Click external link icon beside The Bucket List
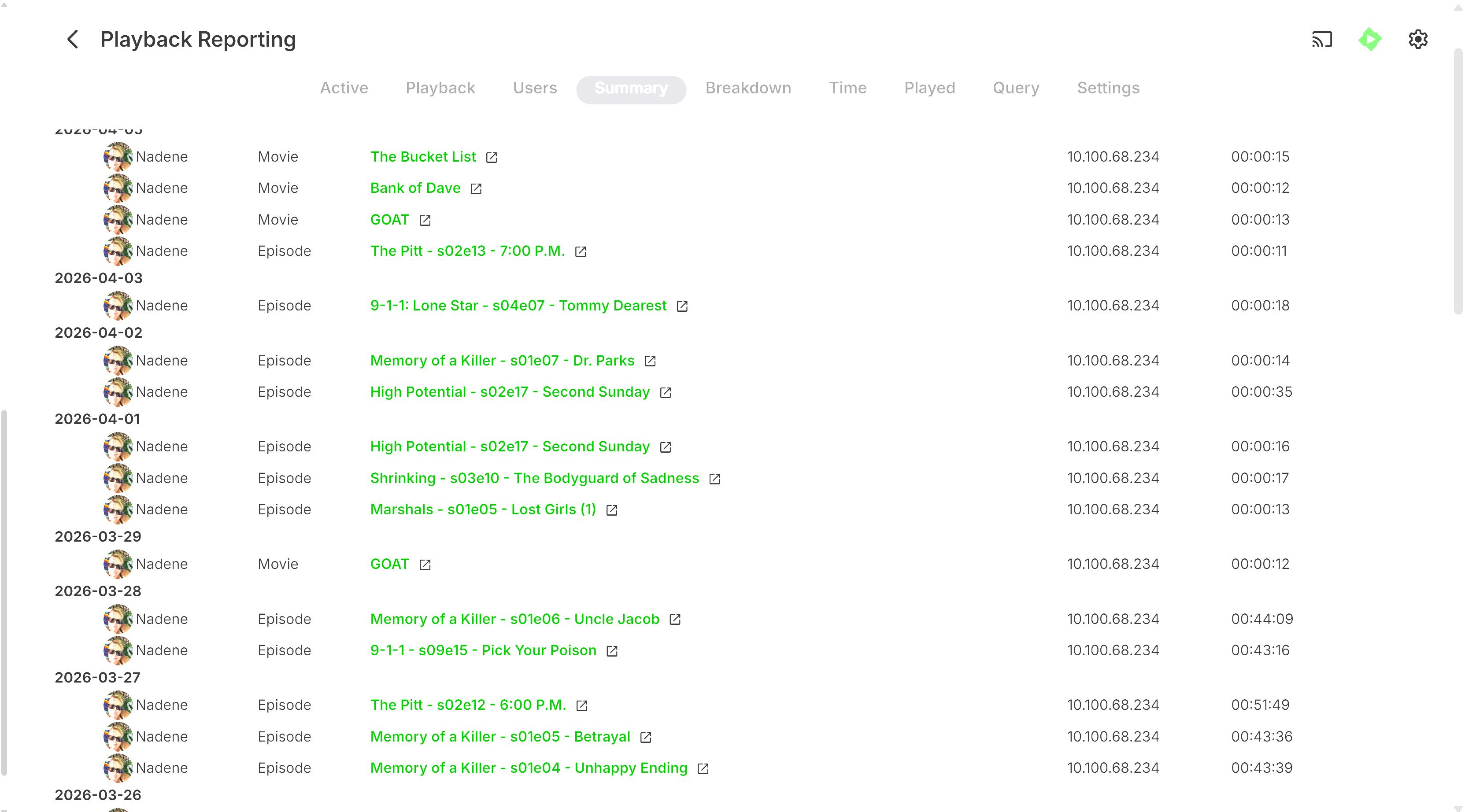 492,158
